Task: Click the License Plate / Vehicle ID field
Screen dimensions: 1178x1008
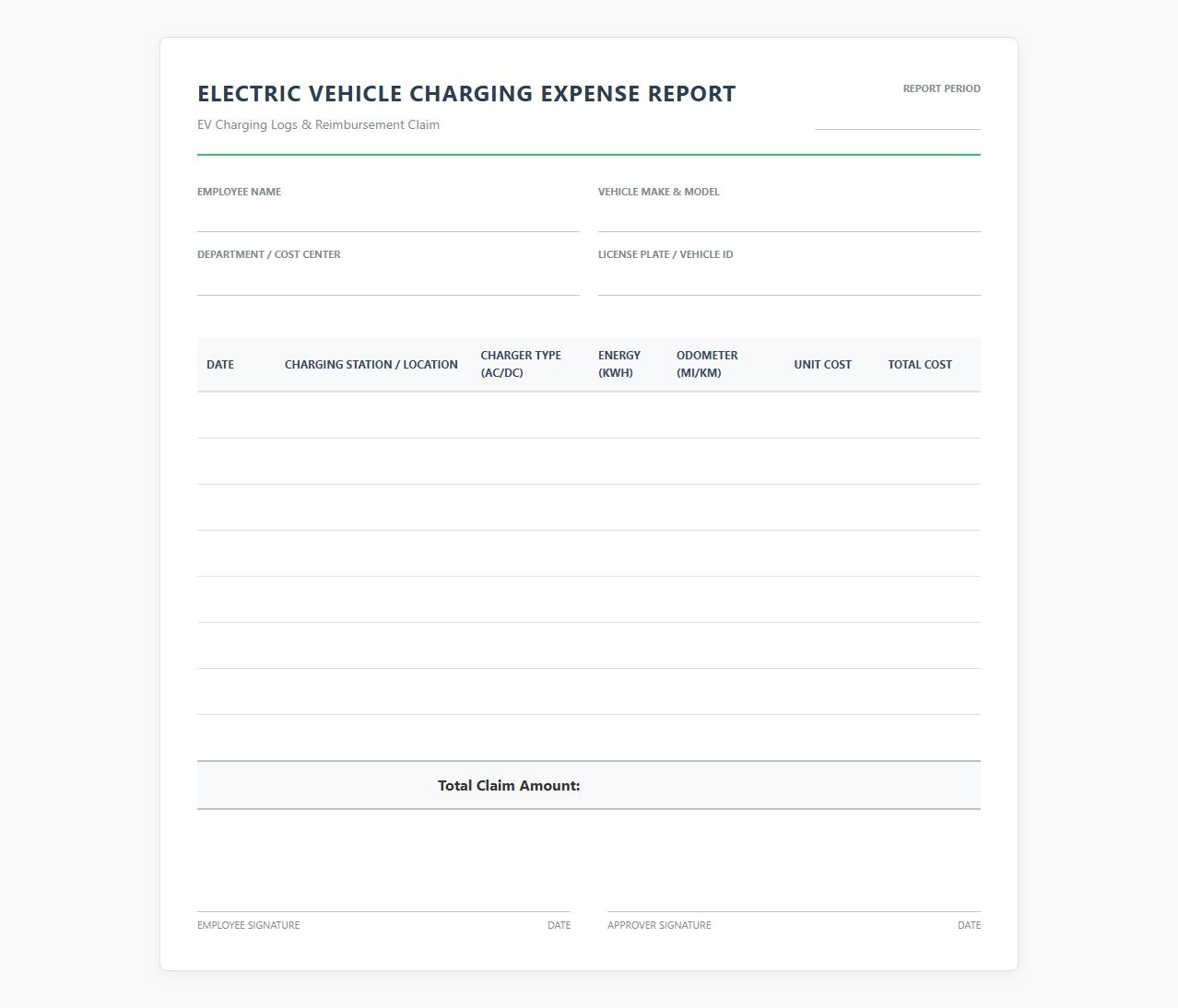Action: (789, 281)
